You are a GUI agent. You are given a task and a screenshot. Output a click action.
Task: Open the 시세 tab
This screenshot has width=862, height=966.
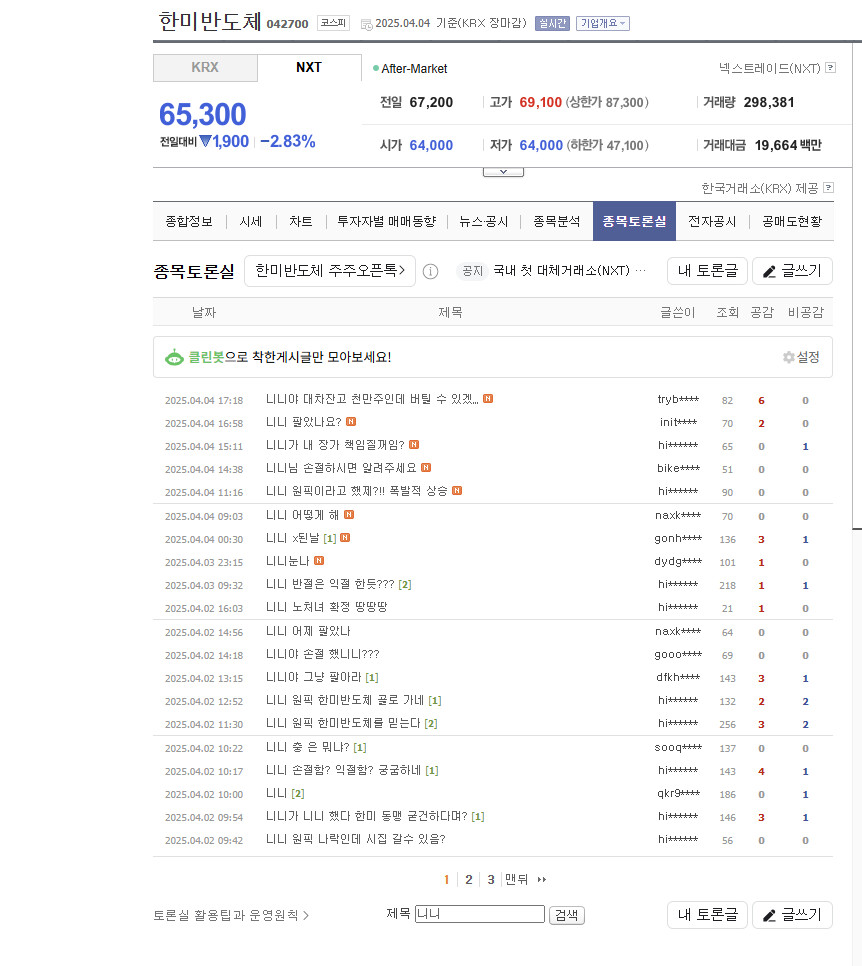[251, 221]
